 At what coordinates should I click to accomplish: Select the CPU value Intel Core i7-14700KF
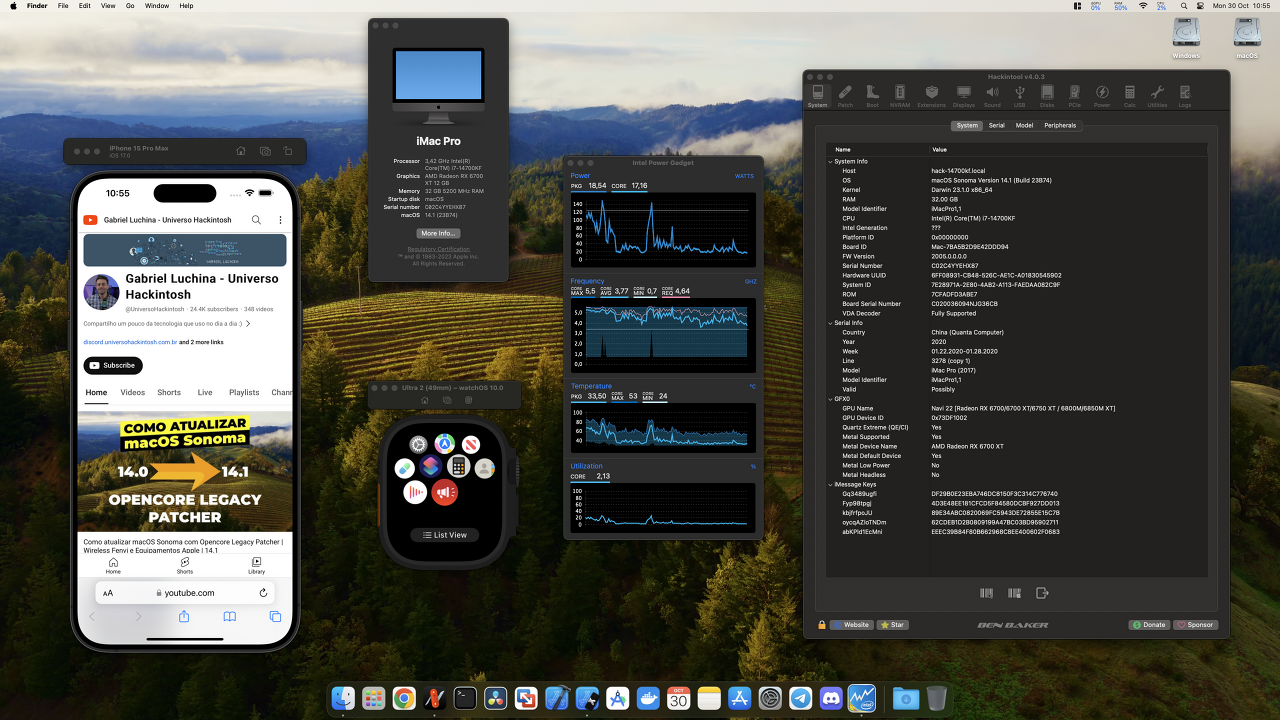tap(973, 218)
